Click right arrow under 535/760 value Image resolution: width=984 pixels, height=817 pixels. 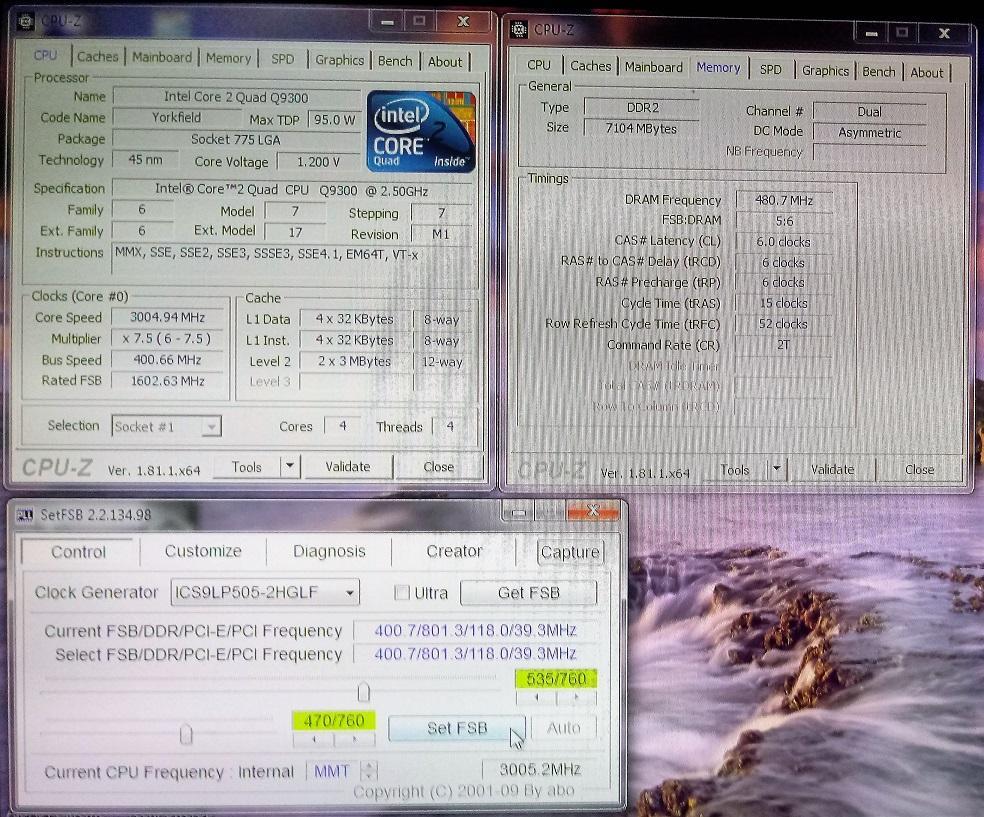[577, 697]
